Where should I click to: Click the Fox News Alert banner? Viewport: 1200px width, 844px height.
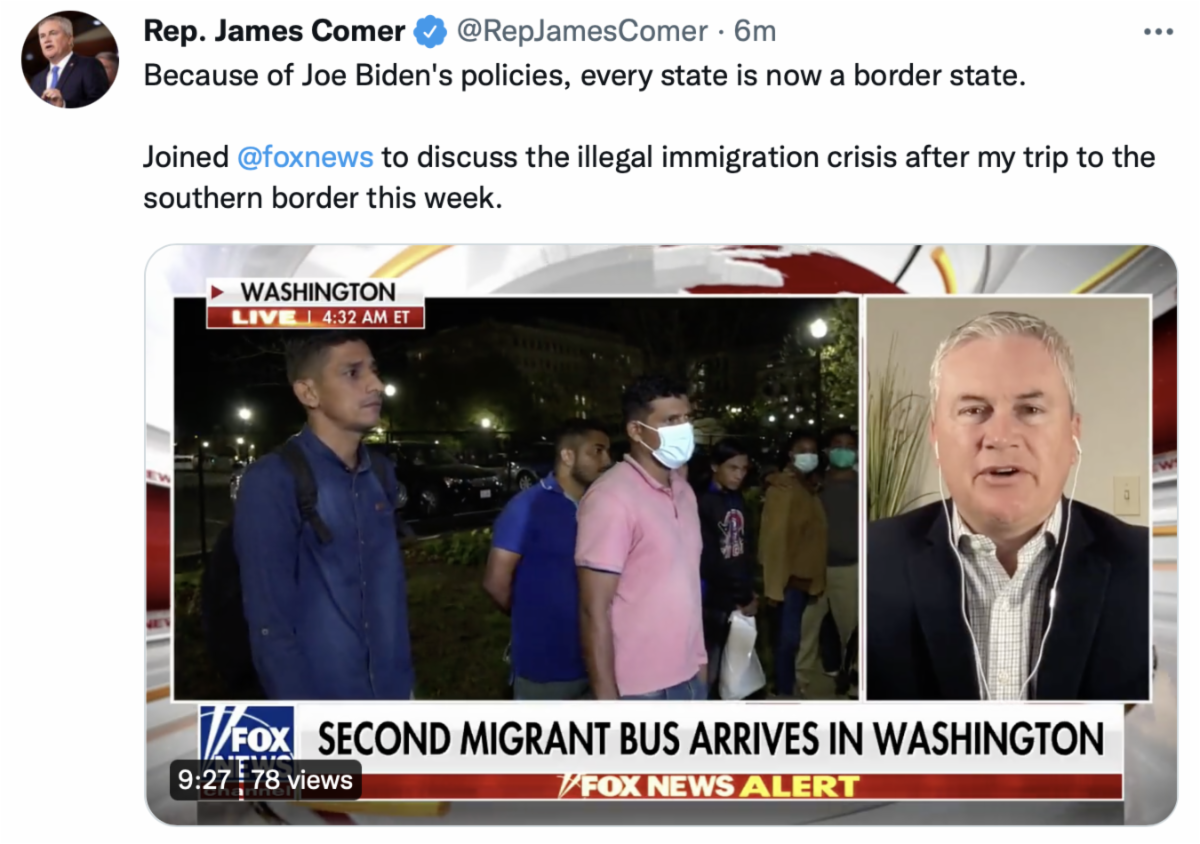(x=710, y=786)
